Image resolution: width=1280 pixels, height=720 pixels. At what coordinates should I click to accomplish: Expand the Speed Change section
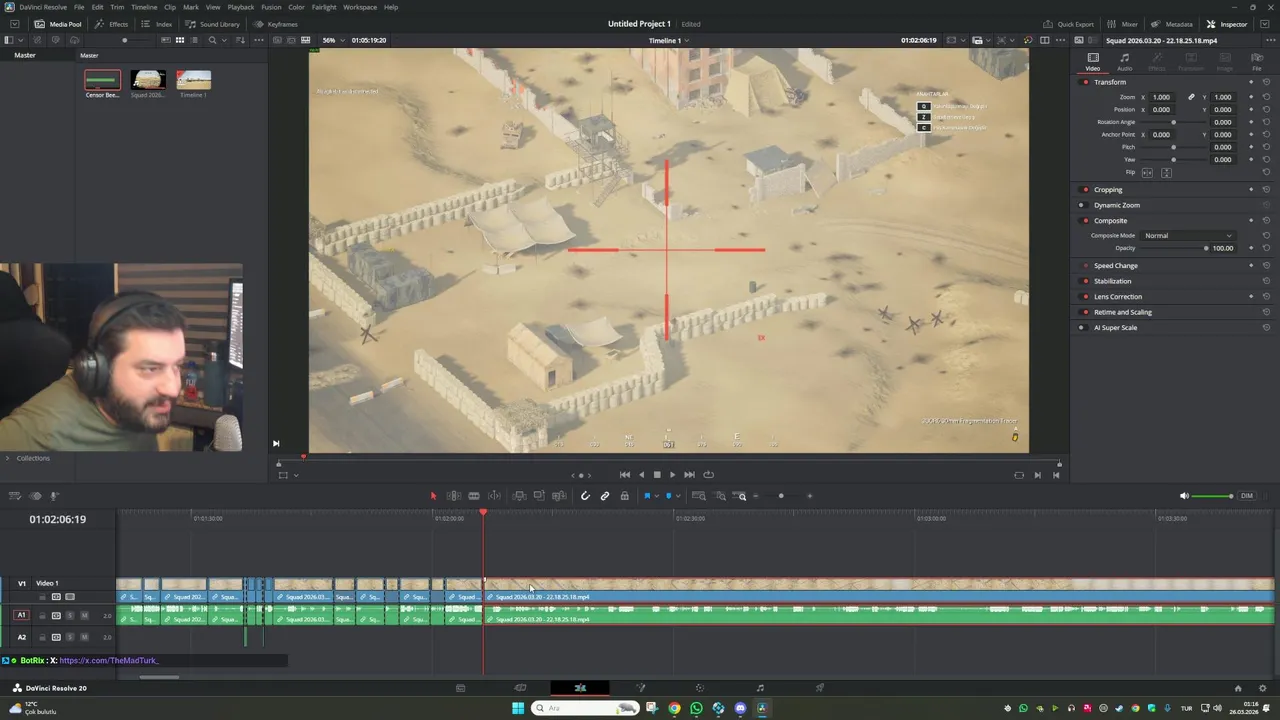click(x=1115, y=266)
